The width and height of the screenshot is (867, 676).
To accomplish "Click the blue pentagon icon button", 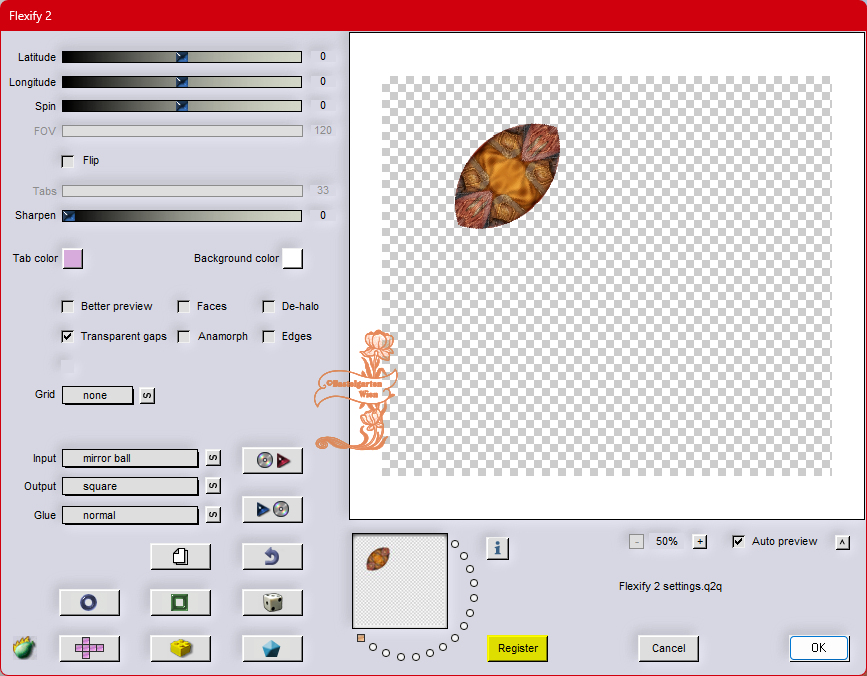I will click(x=272, y=648).
